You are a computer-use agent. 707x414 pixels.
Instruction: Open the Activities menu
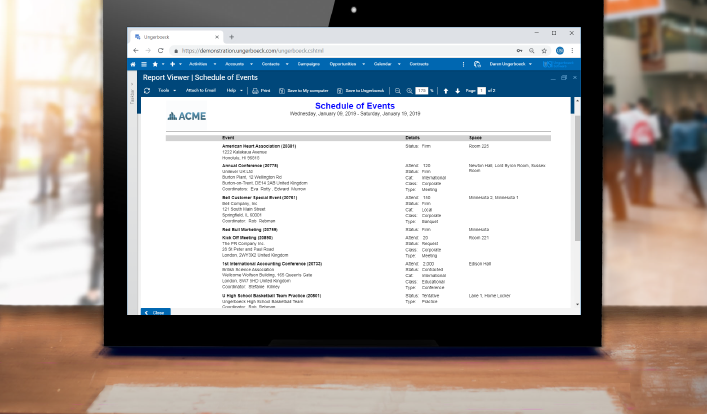[x=198, y=64]
